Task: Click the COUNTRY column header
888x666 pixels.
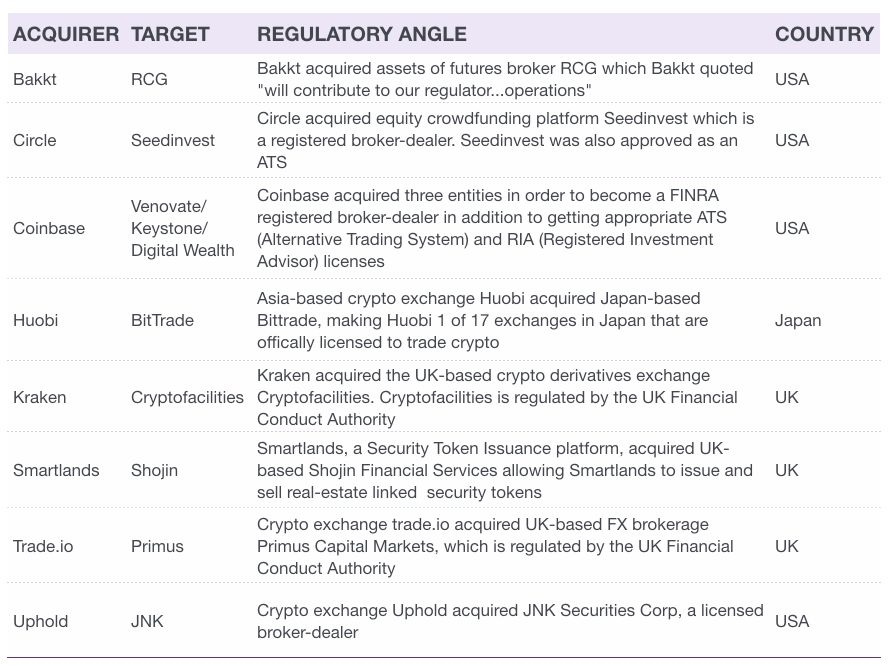Action: (x=824, y=34)
